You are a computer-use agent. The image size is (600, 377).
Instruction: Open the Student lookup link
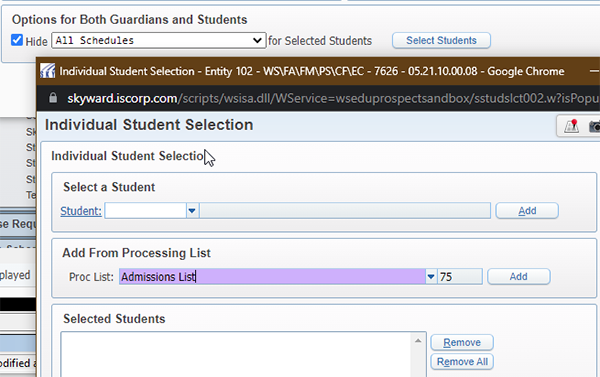[81, 211]
